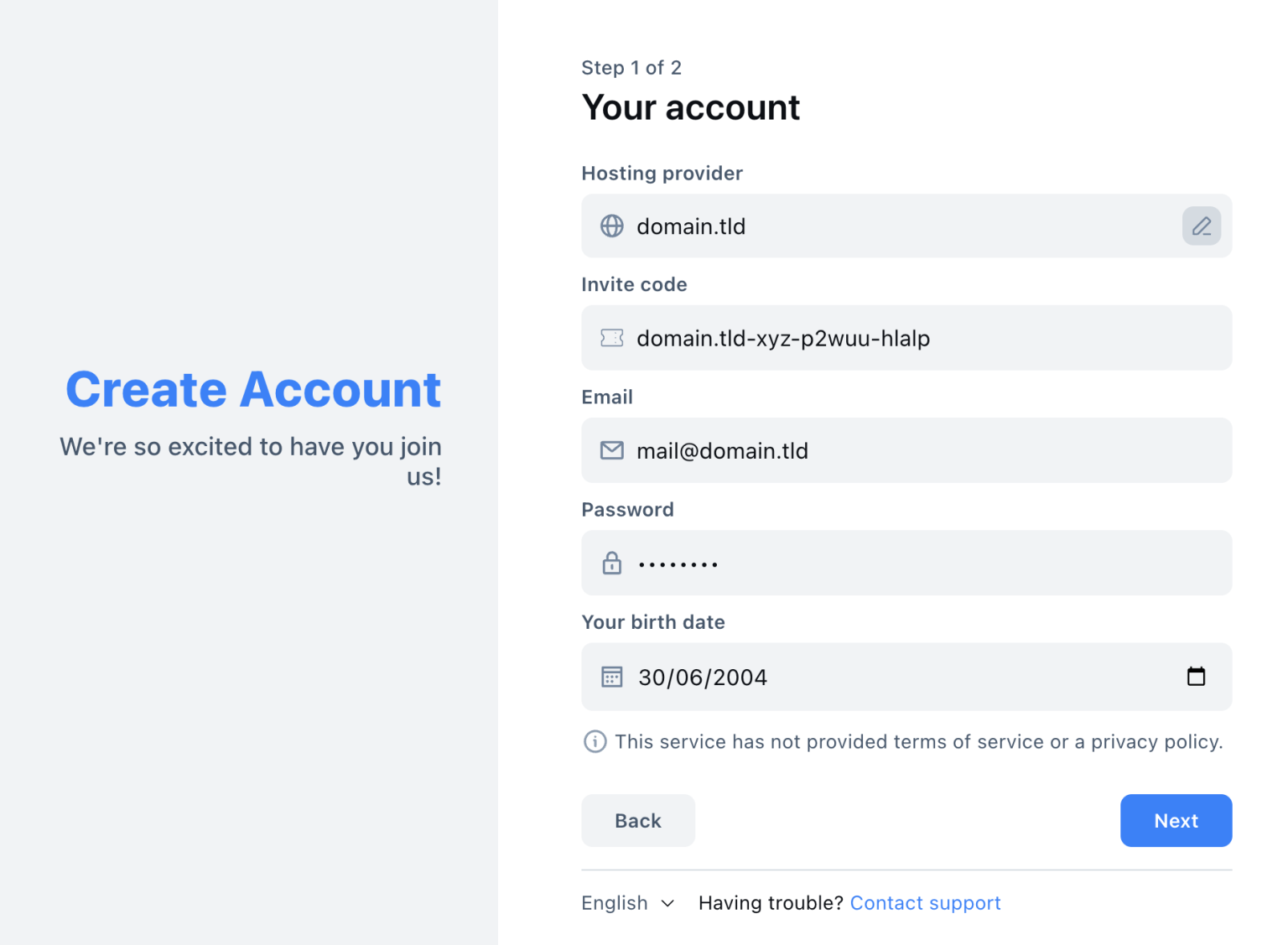The image size is (1288, 945).
Task: Click the pencil edit icon for hosting provider
Action: (1201, 226)
